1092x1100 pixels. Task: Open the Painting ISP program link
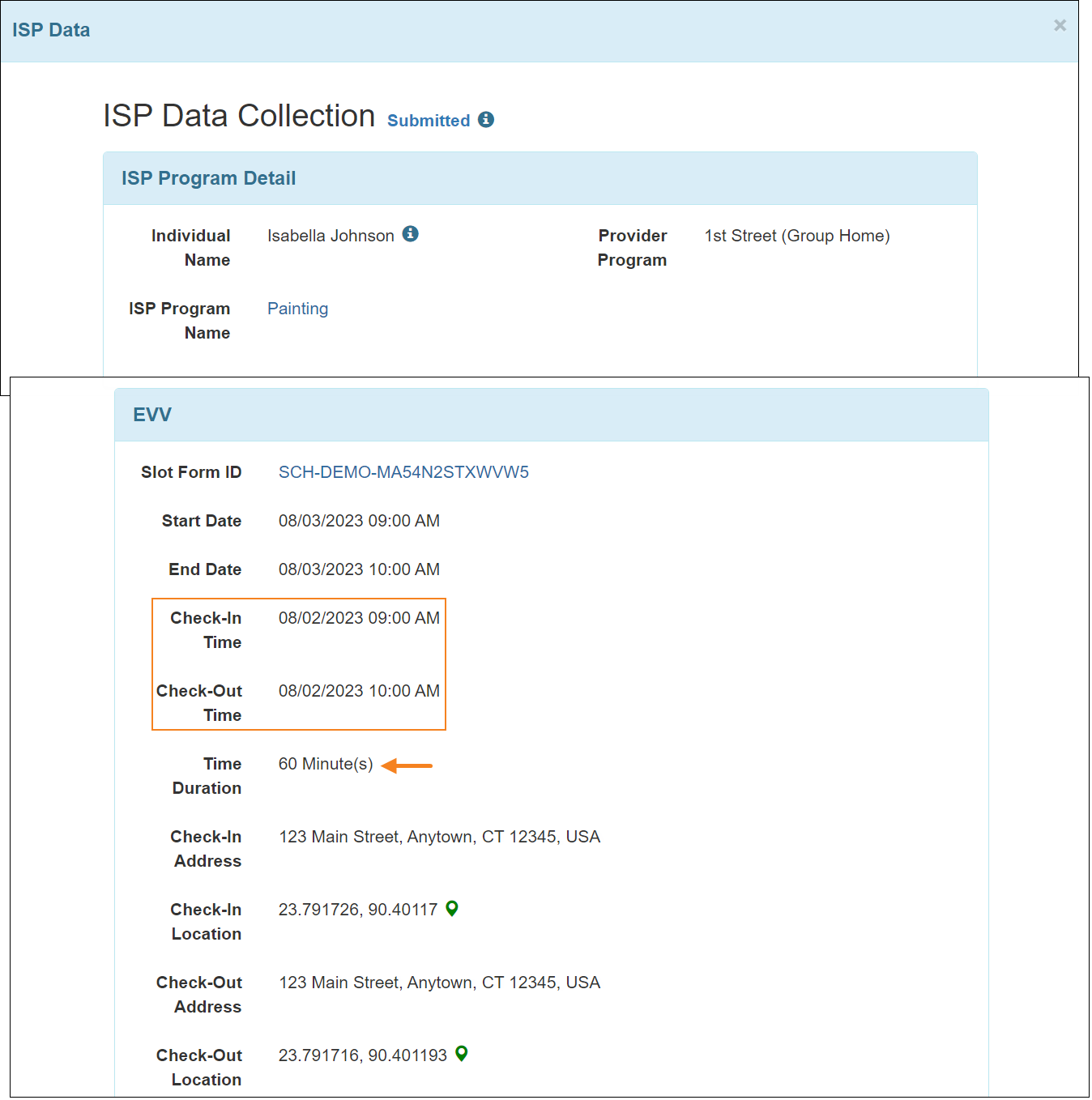[x=298, y=309]
